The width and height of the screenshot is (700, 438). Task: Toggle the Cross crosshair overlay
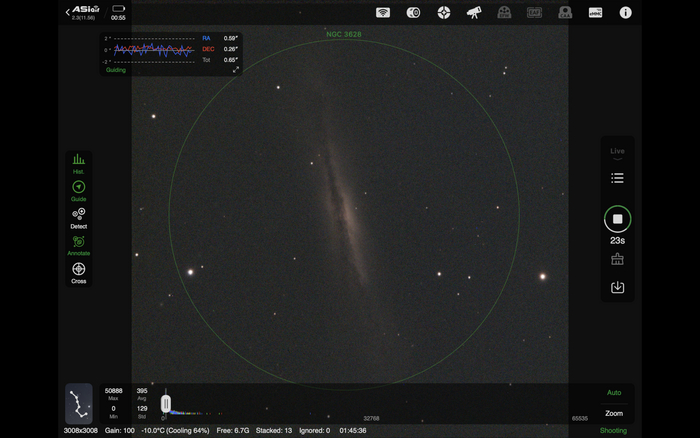[x=78, y=271]
